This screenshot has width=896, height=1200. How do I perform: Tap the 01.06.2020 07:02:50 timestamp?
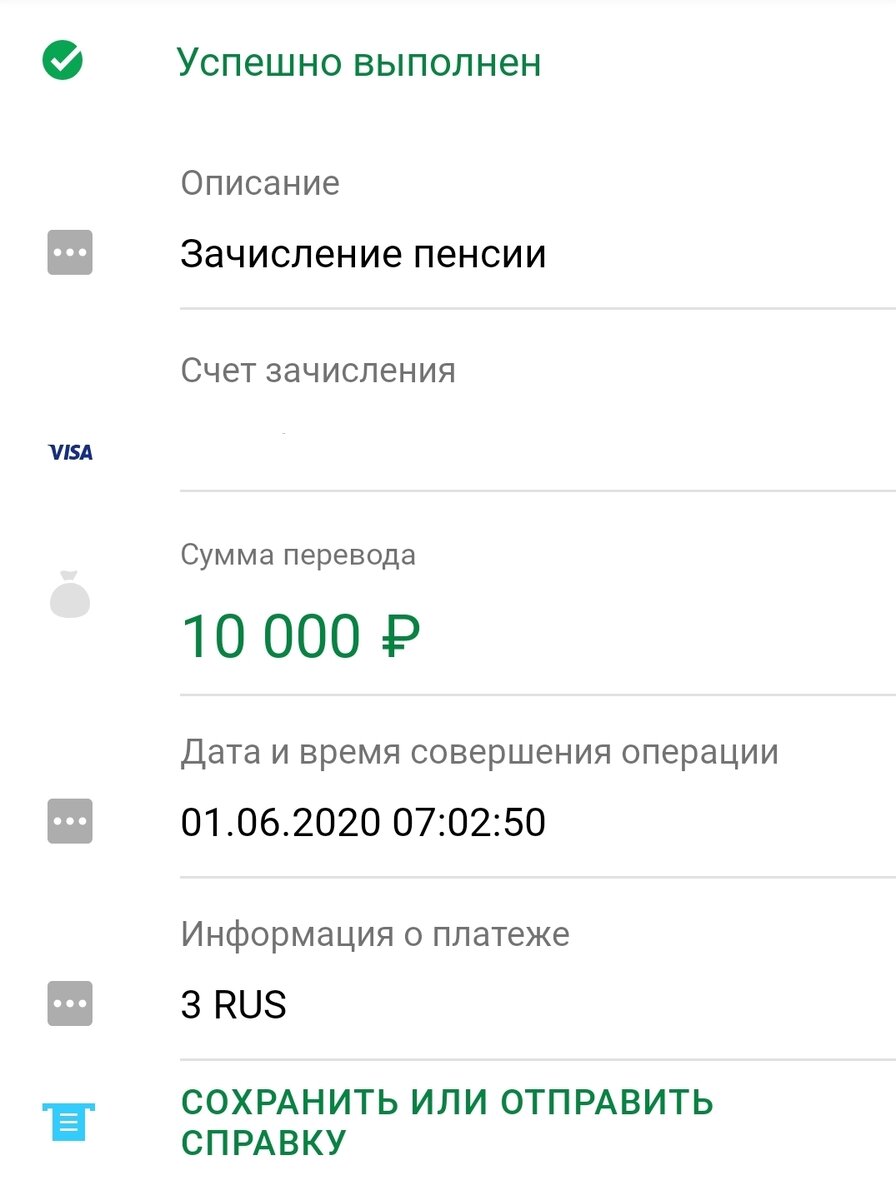click(363, 822)
